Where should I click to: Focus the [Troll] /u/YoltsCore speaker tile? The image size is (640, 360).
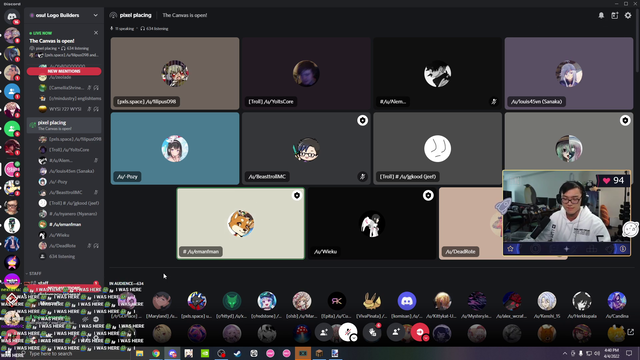point(306,73)
